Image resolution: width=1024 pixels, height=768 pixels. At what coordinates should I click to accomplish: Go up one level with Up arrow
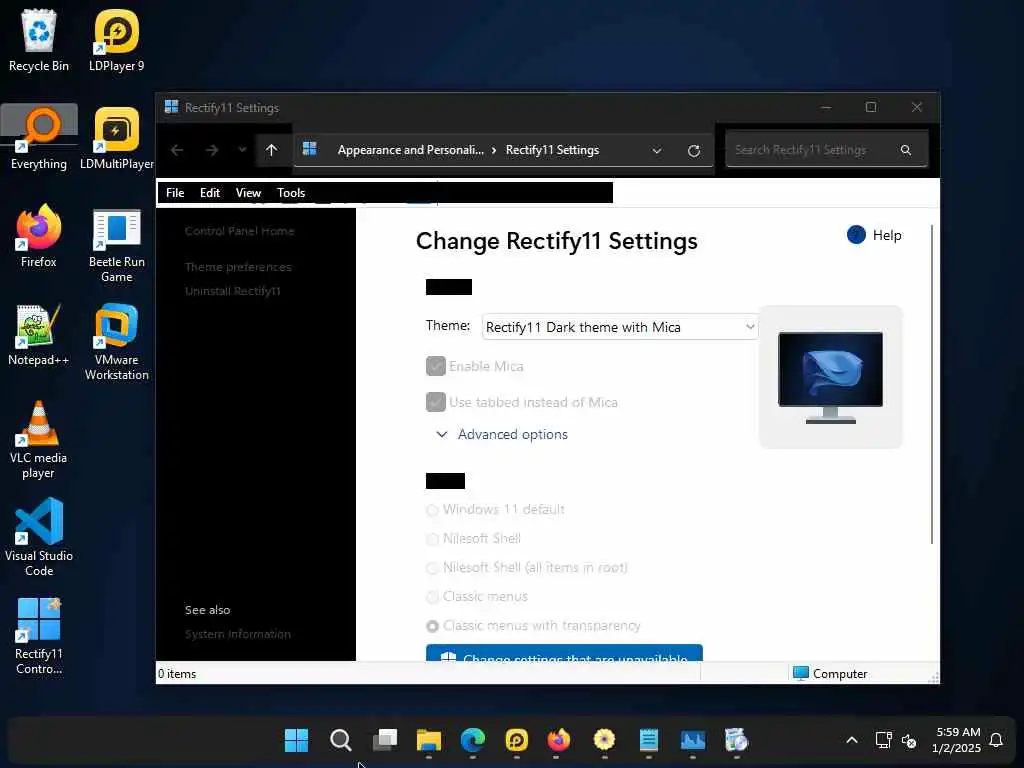(x=272, y=150)
